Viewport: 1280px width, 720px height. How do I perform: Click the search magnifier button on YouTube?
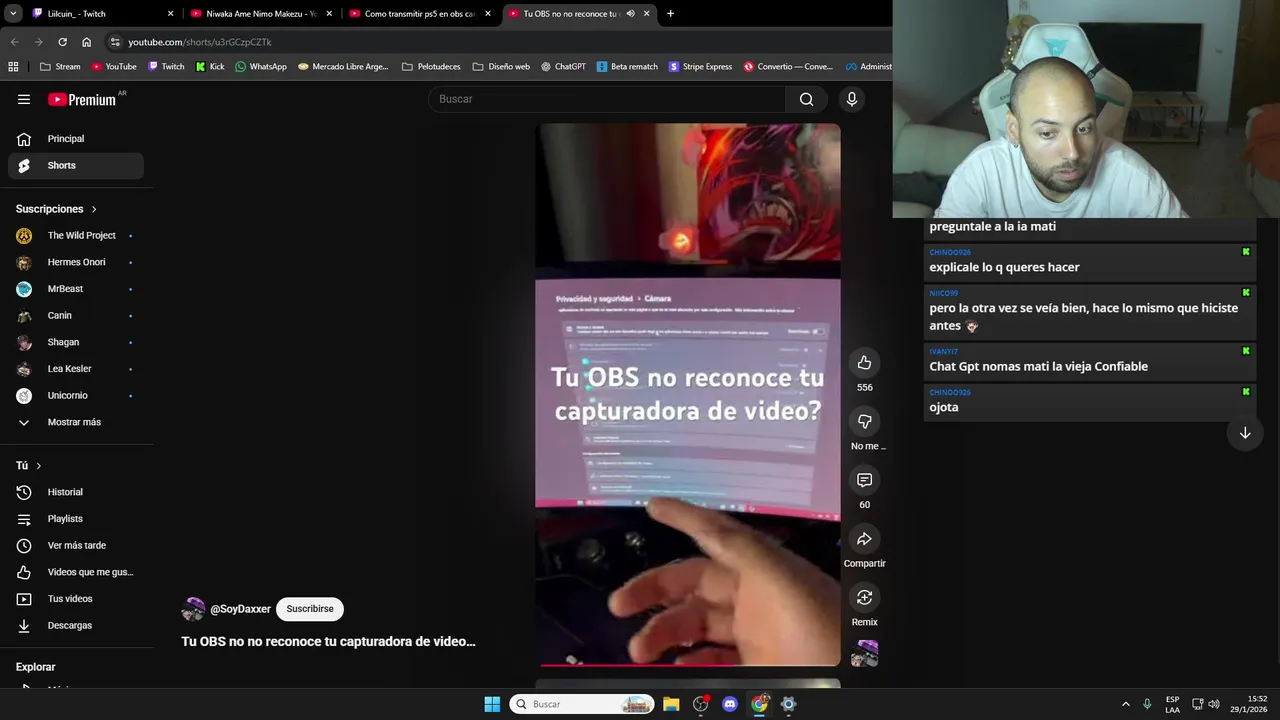pos(806,99)
